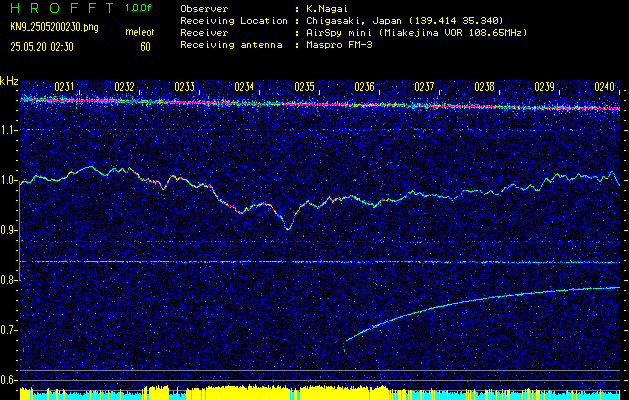629x400 pixels.
Task: Click the 1.1 kHz axis label
Action: [x=8, y=130]
